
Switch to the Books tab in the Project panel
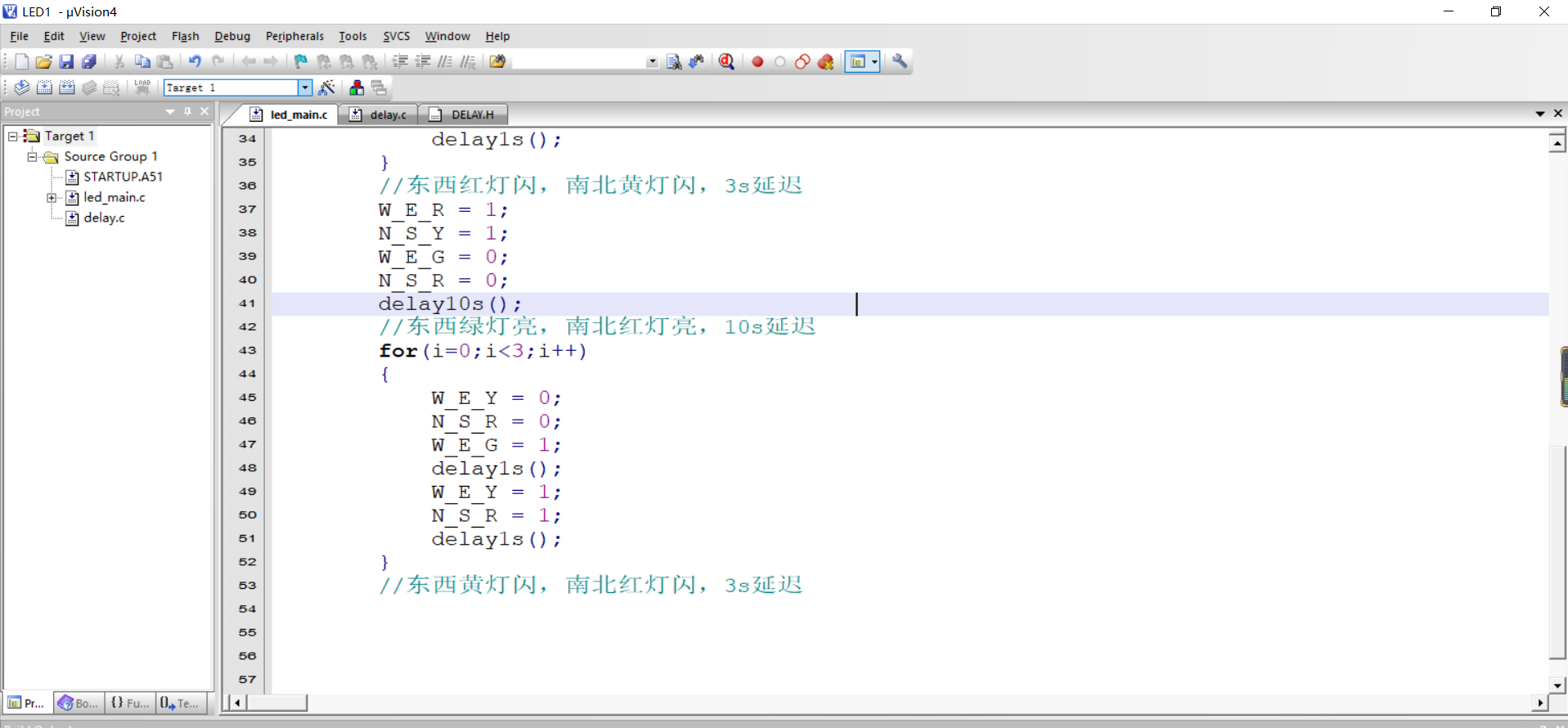(79, 703)
